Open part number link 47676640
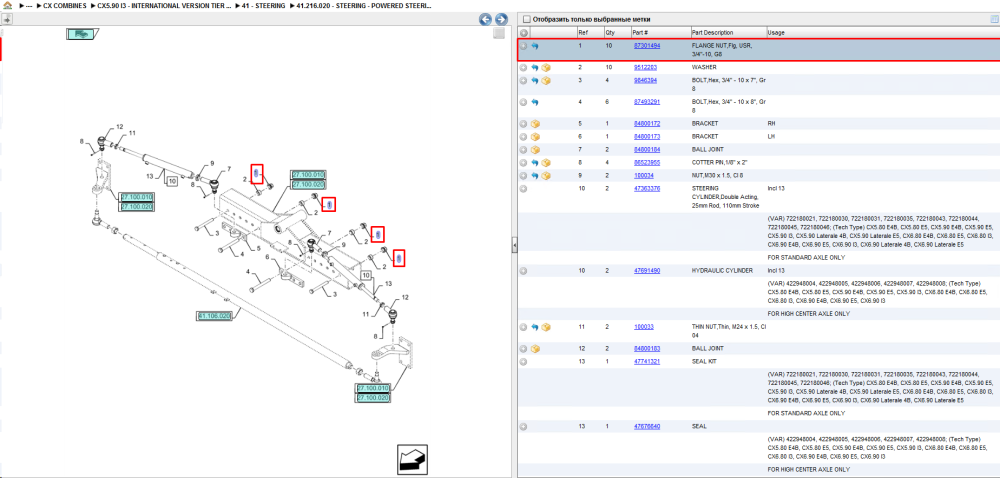 point(646,426)
